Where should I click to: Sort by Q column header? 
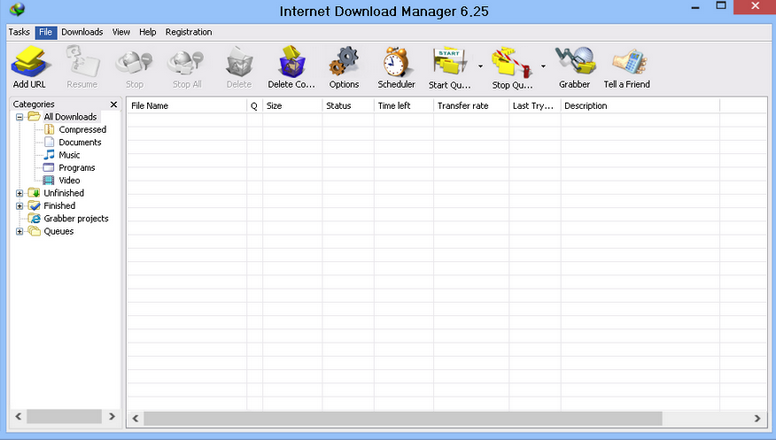[x=254, y=106]
